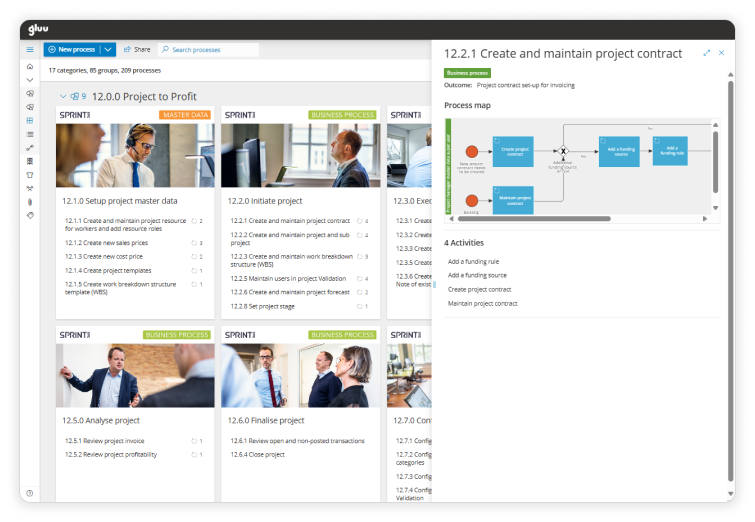
Task: Open the Add a funding rule activity
Action: click(473, 261)
